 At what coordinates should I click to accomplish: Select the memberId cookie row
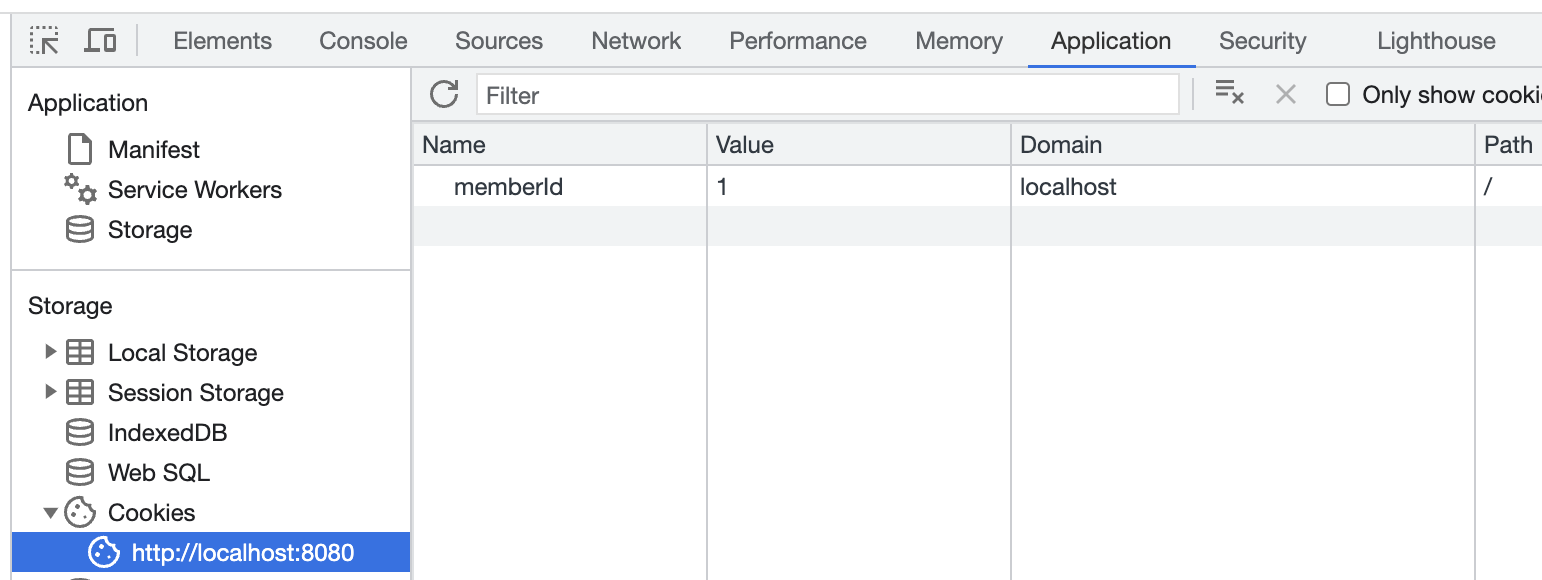(x=508, y=187)
